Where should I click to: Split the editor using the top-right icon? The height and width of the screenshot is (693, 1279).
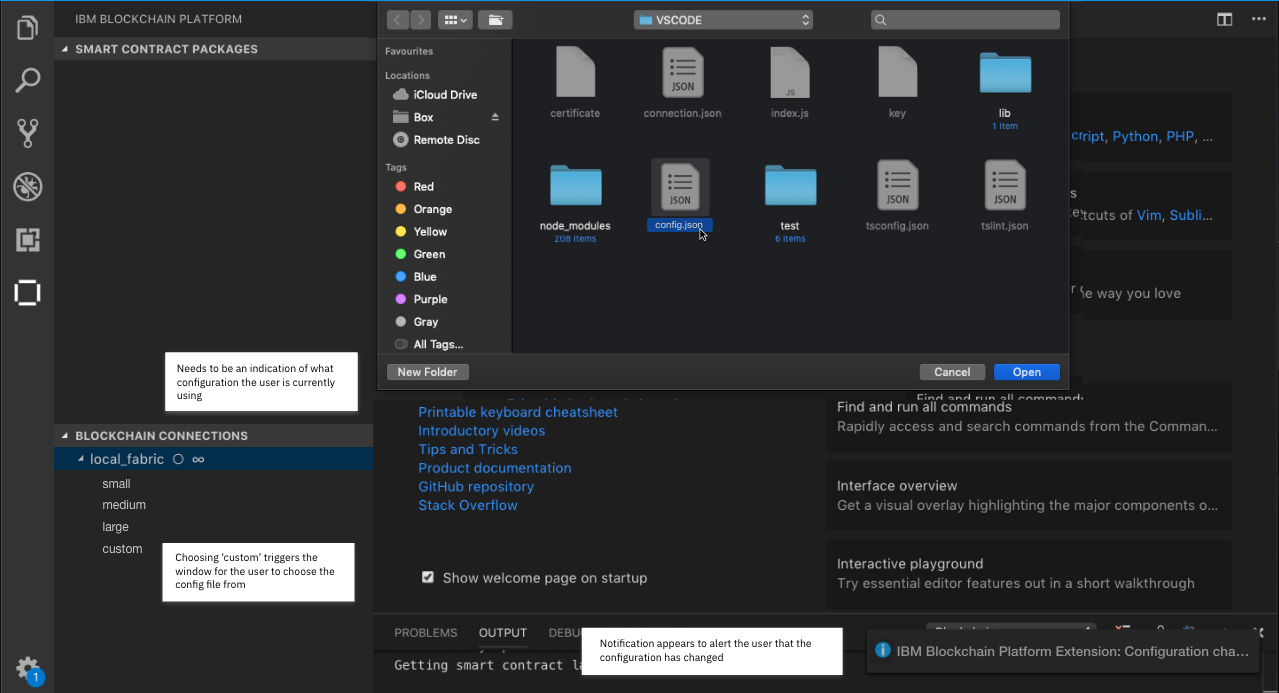tap(1224, 19)
